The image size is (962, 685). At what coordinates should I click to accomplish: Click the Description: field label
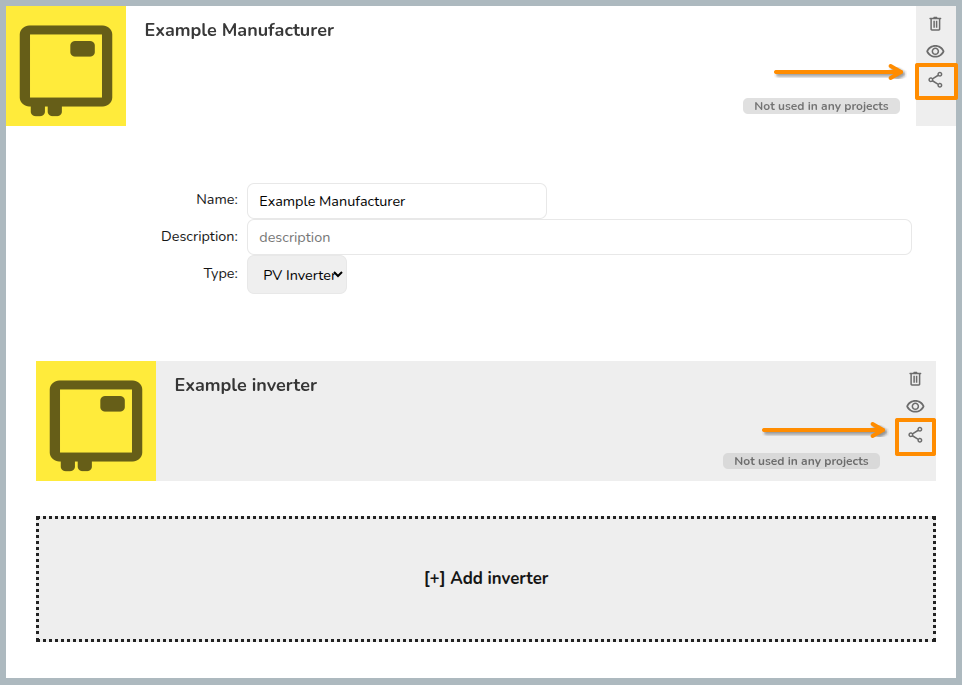click(x=199, y=237)
